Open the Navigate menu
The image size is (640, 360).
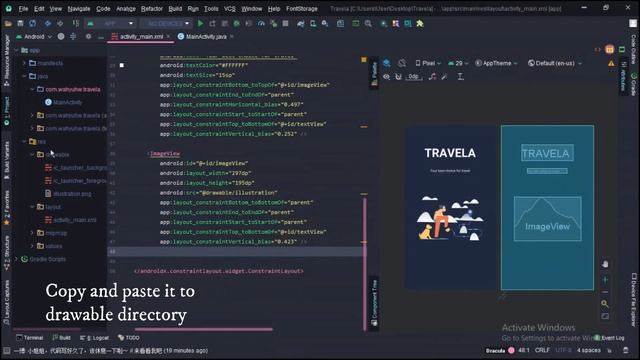[79, 9]
